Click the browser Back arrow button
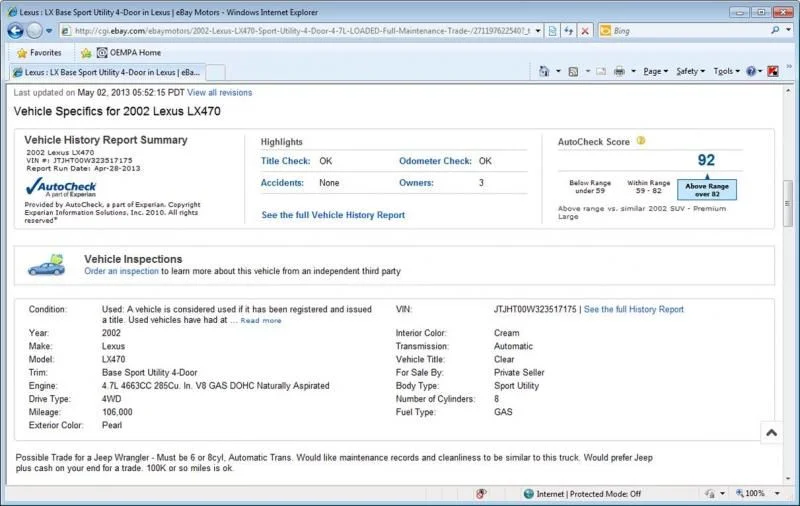This screenshot has width=800, height=506. click(x=15, y=30)
